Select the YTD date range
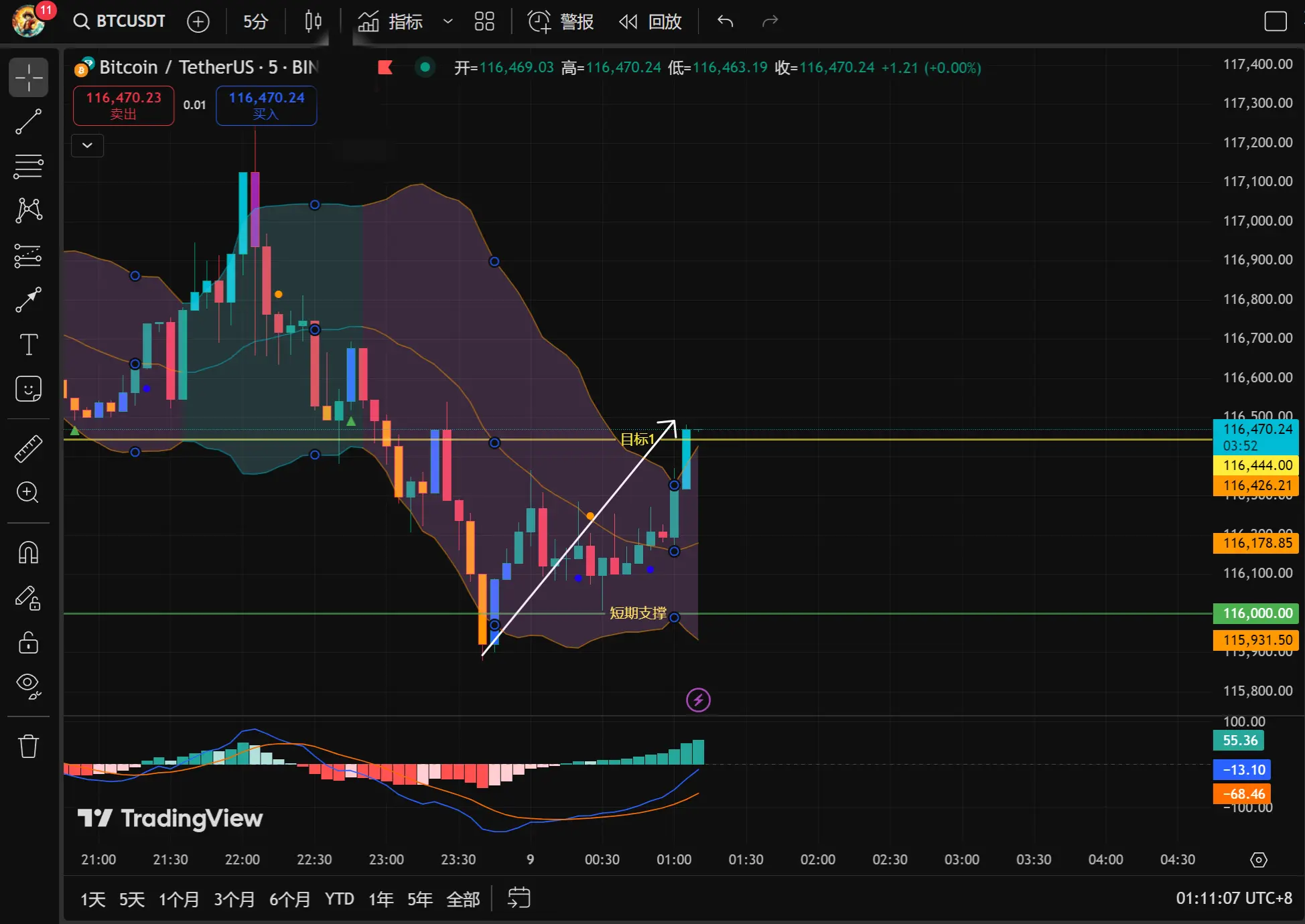The width and height of the screenshot is (1305, 924). pyautogui.click(x=340, y=899)
